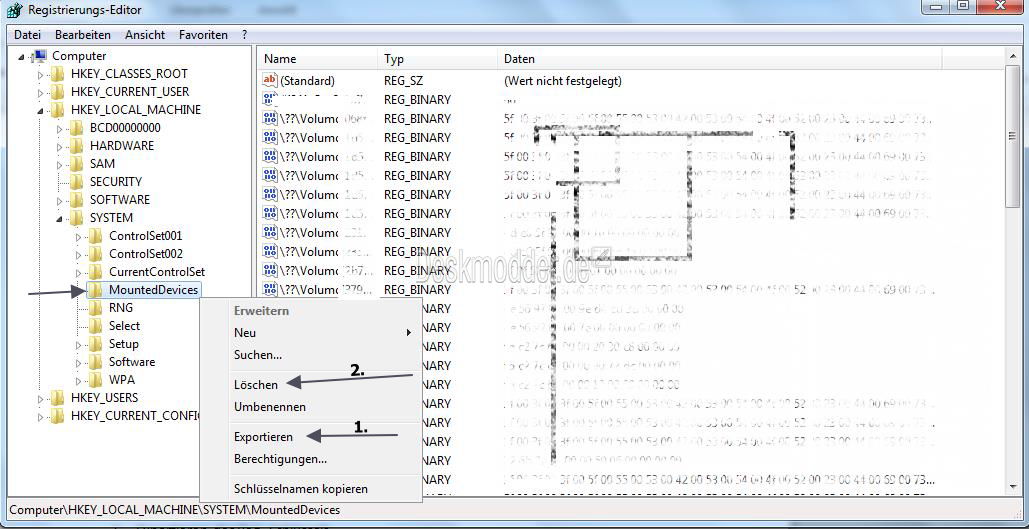The height and width of the screenshot is (529, 1029).
Task: Click the (Standard) string value icon
Action: point(270,81)
